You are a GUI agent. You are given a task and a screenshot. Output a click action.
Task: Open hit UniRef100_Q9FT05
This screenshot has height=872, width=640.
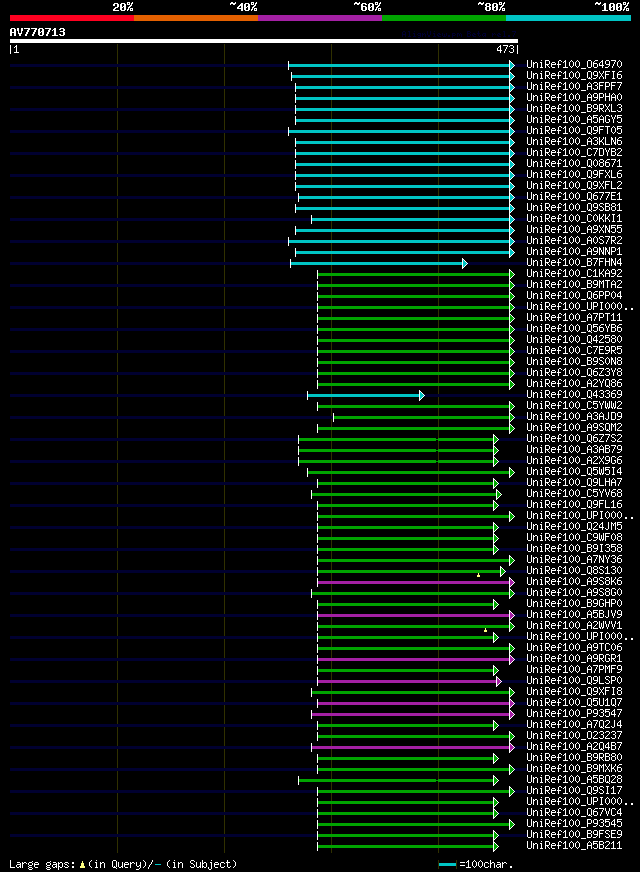click(574, 131)
